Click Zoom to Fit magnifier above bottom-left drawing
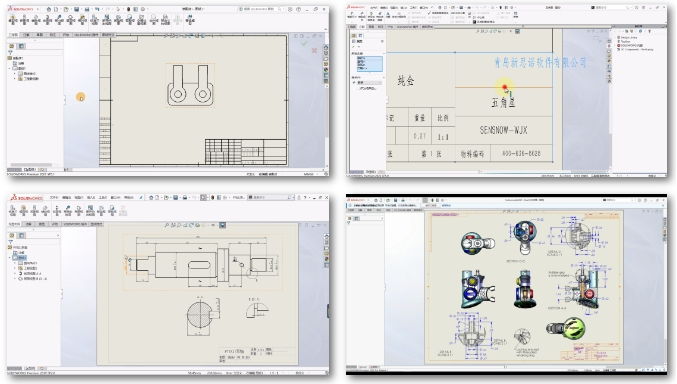Viewport: 677px width, 384px height. (167, 225)
